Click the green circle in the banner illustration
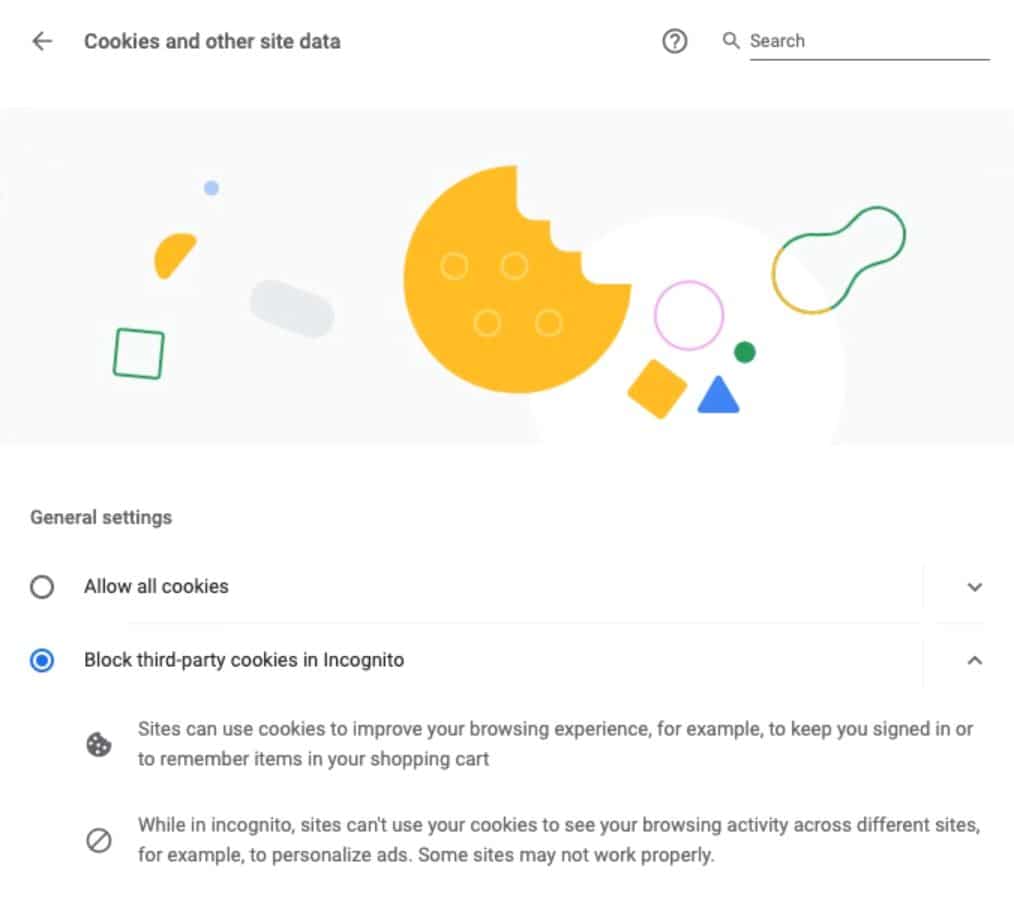 click(744, 352)
